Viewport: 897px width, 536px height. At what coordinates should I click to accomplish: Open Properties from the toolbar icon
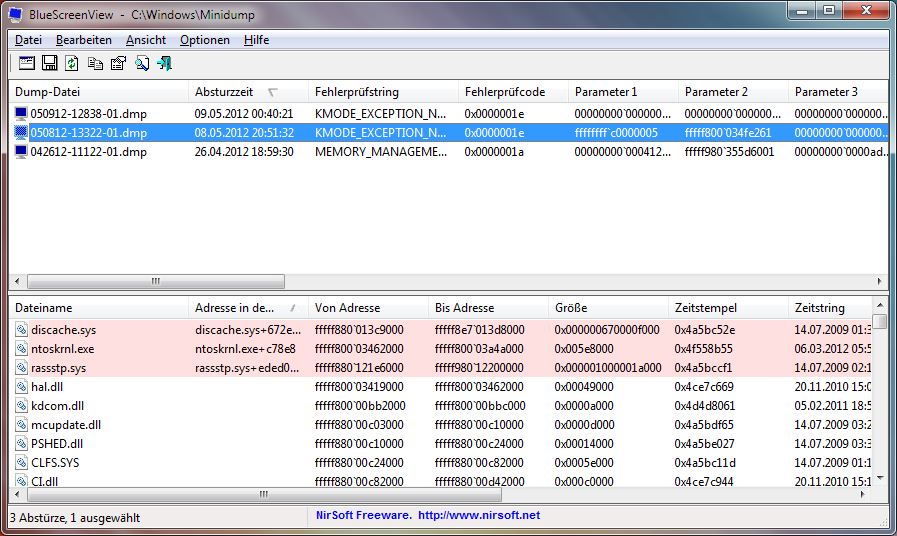(118, 63)
